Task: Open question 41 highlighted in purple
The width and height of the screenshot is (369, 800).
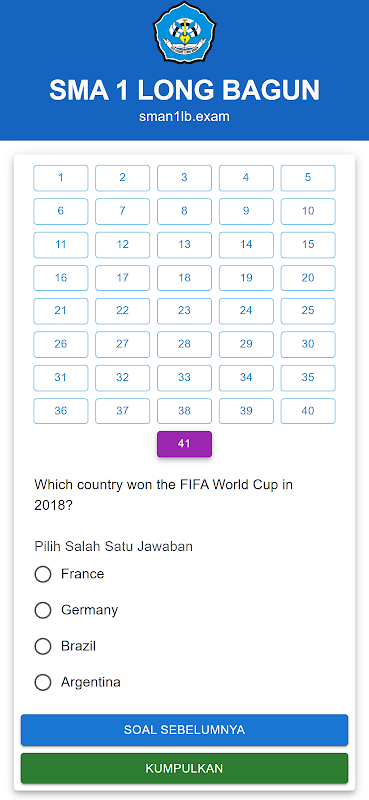Action: (x=184, y=444)
